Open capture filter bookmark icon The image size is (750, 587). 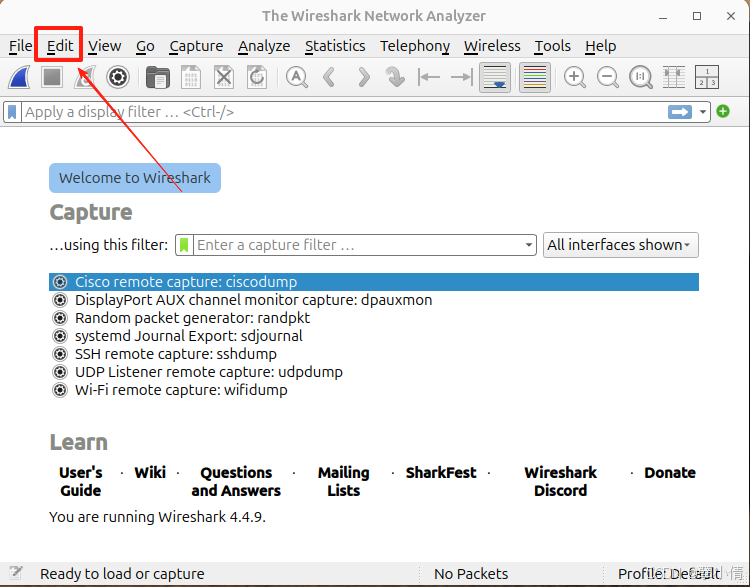[184, 245]
